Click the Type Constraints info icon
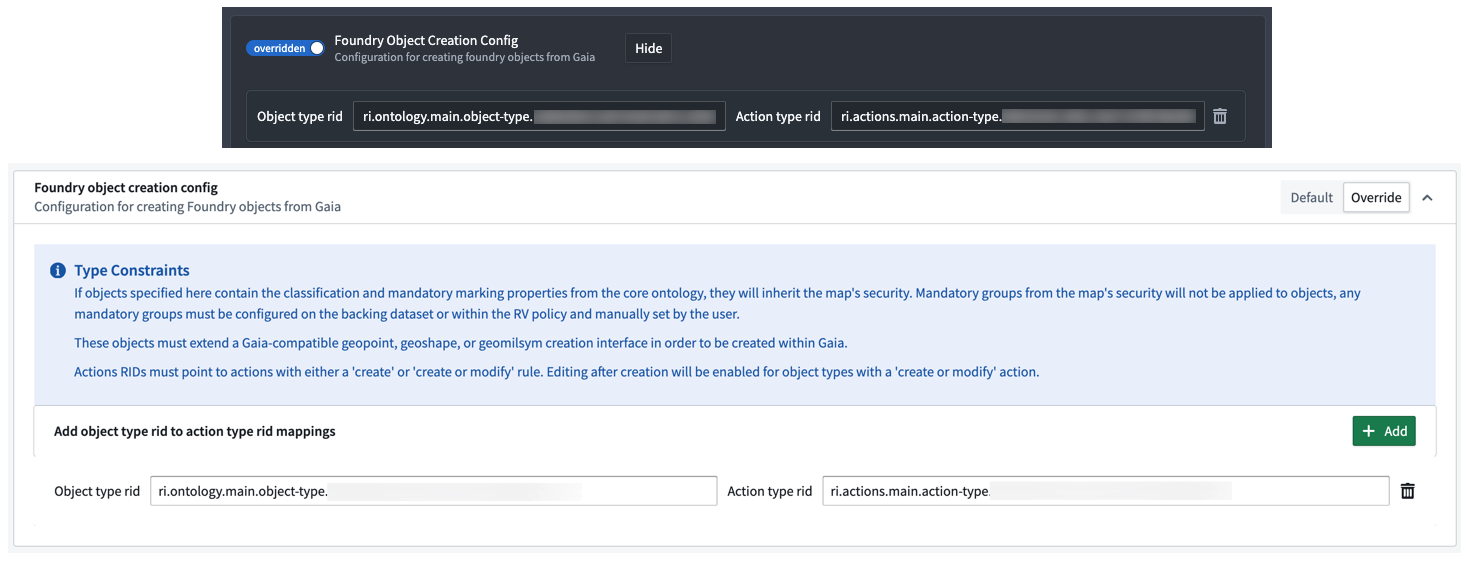 point(58,271)
